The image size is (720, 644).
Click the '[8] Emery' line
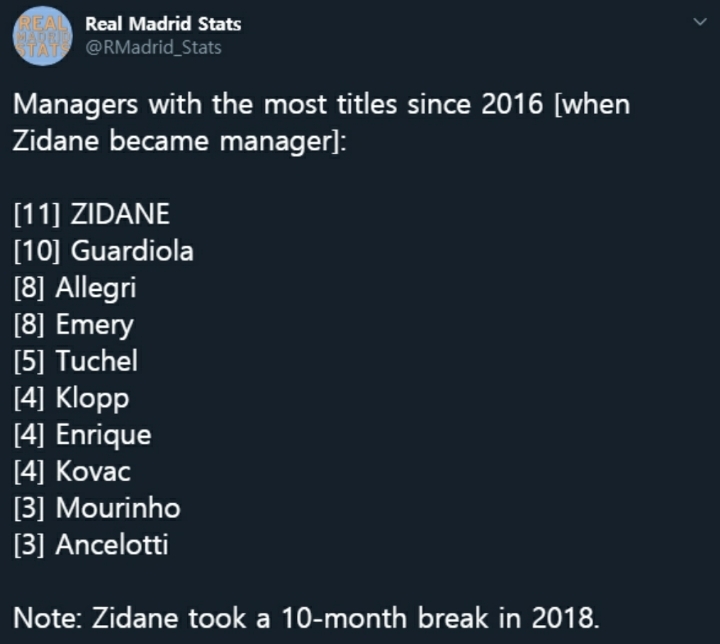[73, 325]
